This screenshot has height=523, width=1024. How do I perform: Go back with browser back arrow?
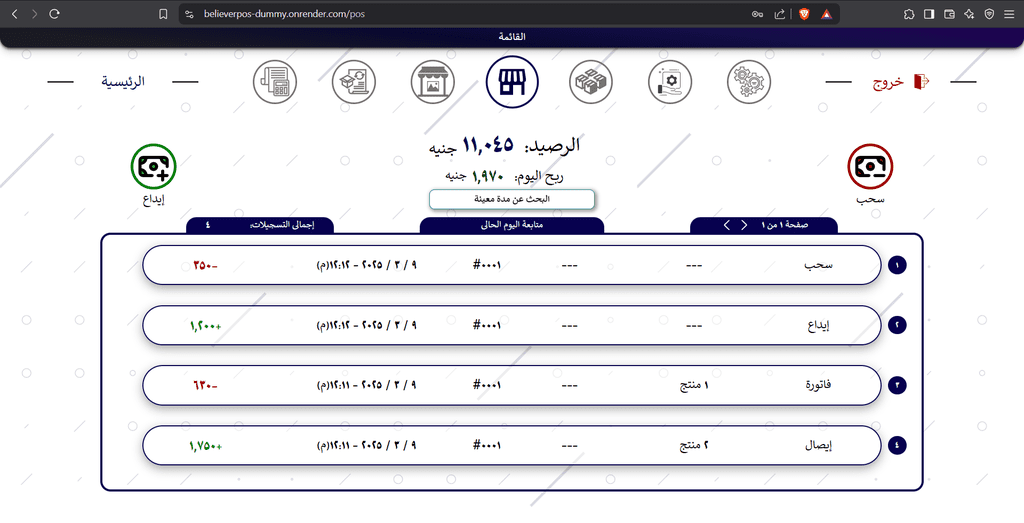point(15,14)
